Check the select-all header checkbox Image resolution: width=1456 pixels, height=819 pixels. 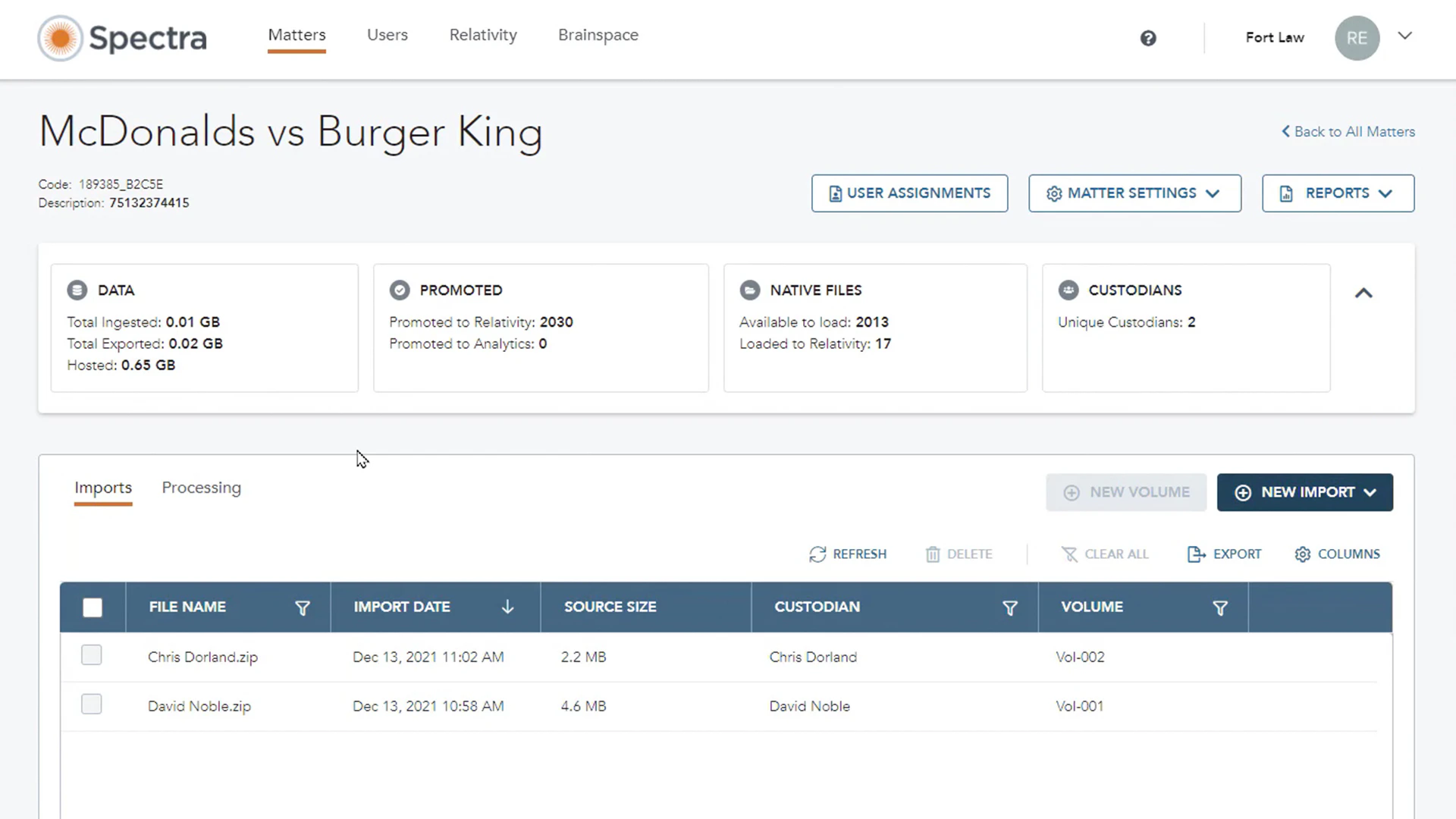pos(93,607)
